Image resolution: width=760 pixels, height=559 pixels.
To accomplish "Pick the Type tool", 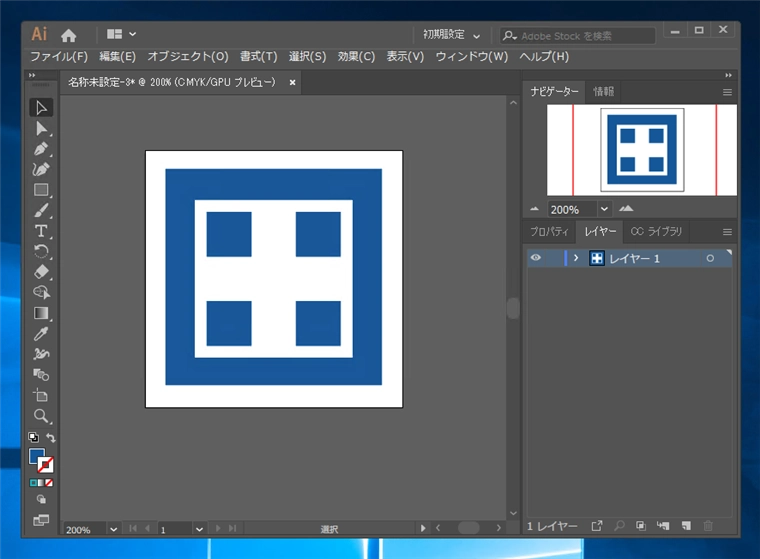I will coord(41,231).
